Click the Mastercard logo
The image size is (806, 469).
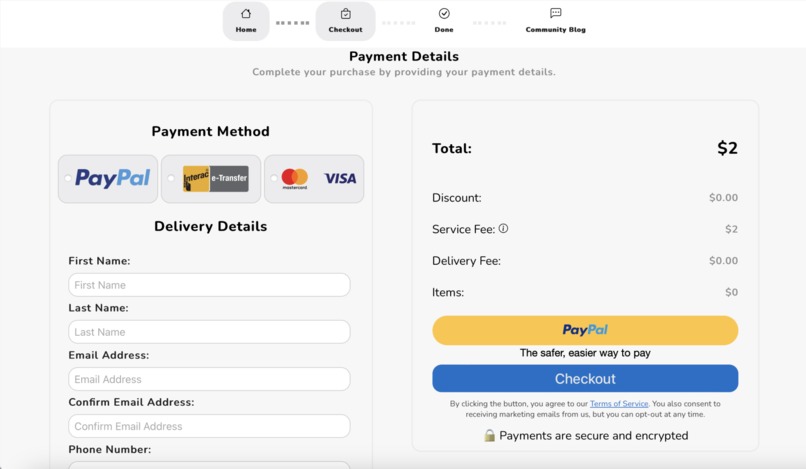pos(295,178)
